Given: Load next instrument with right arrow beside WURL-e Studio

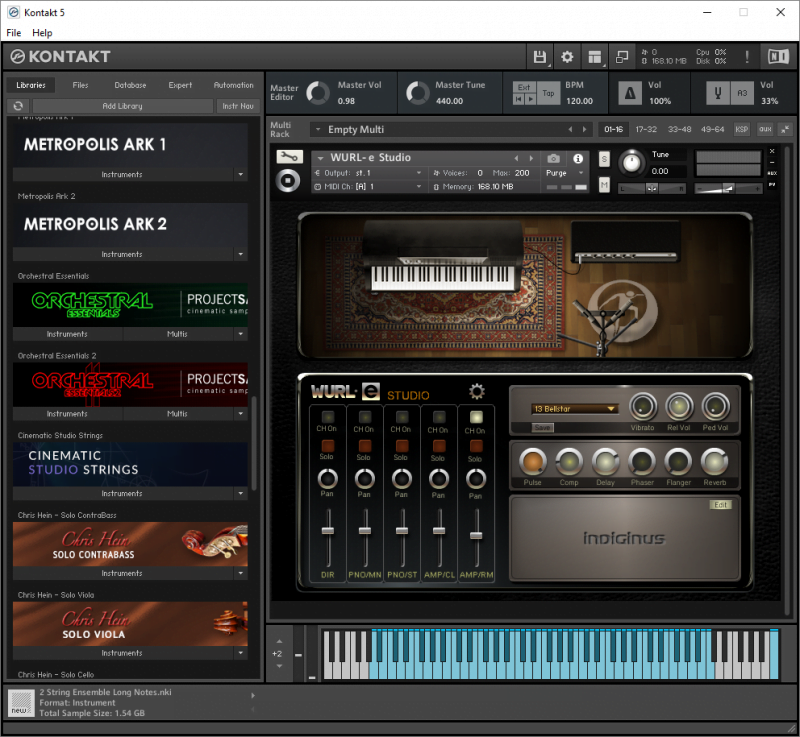Looking at the screenshot, I should 531,158.
